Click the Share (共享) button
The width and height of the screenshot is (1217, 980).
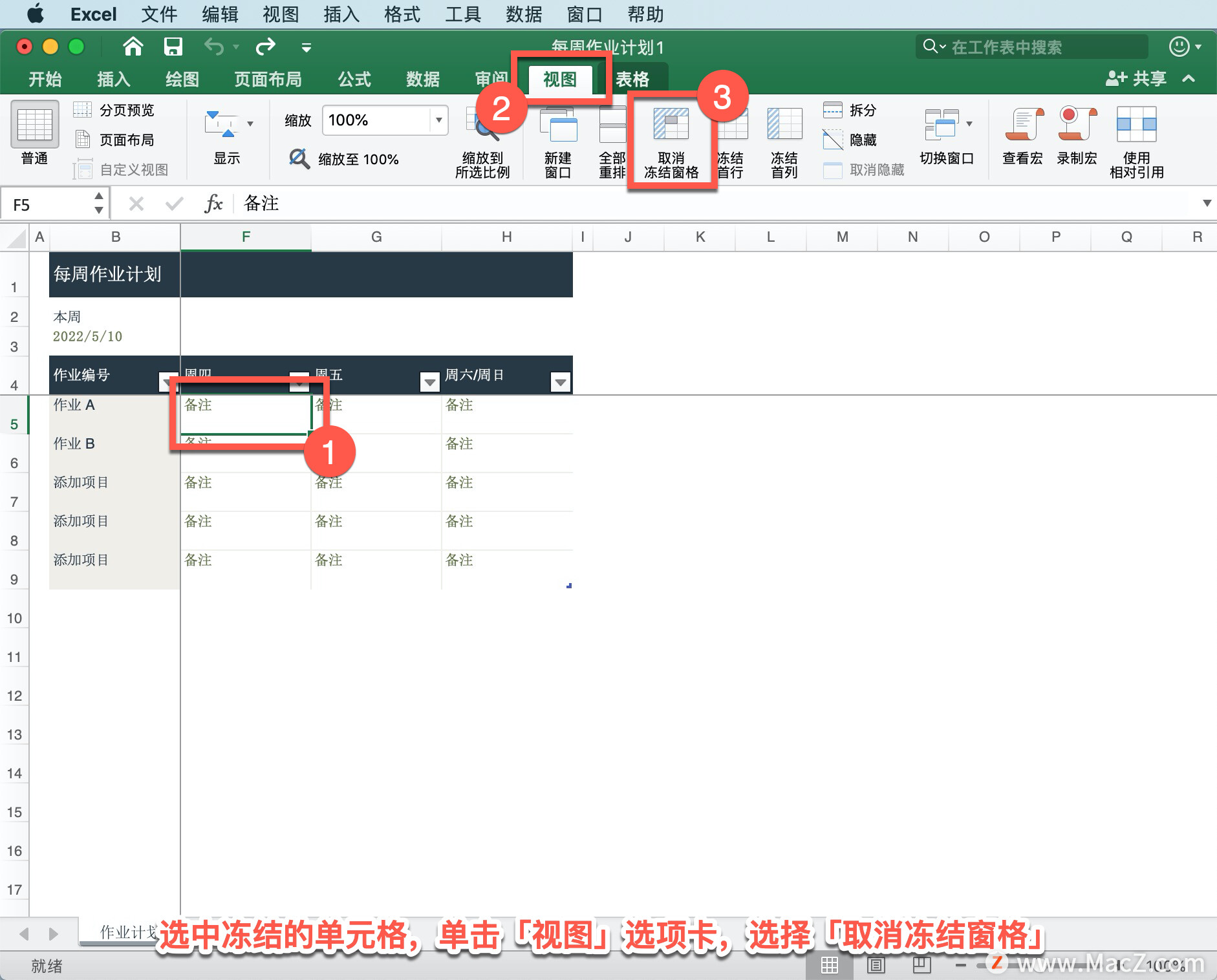click(1136, 79)
